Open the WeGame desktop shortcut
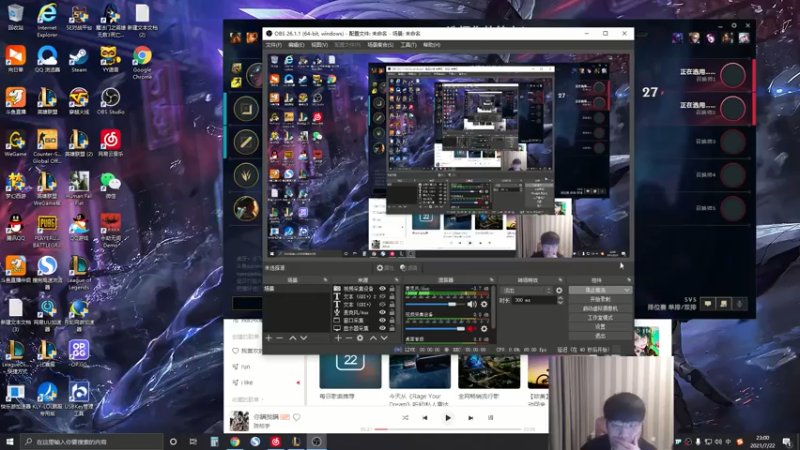The image size is (800, 450). coord(15,143)
